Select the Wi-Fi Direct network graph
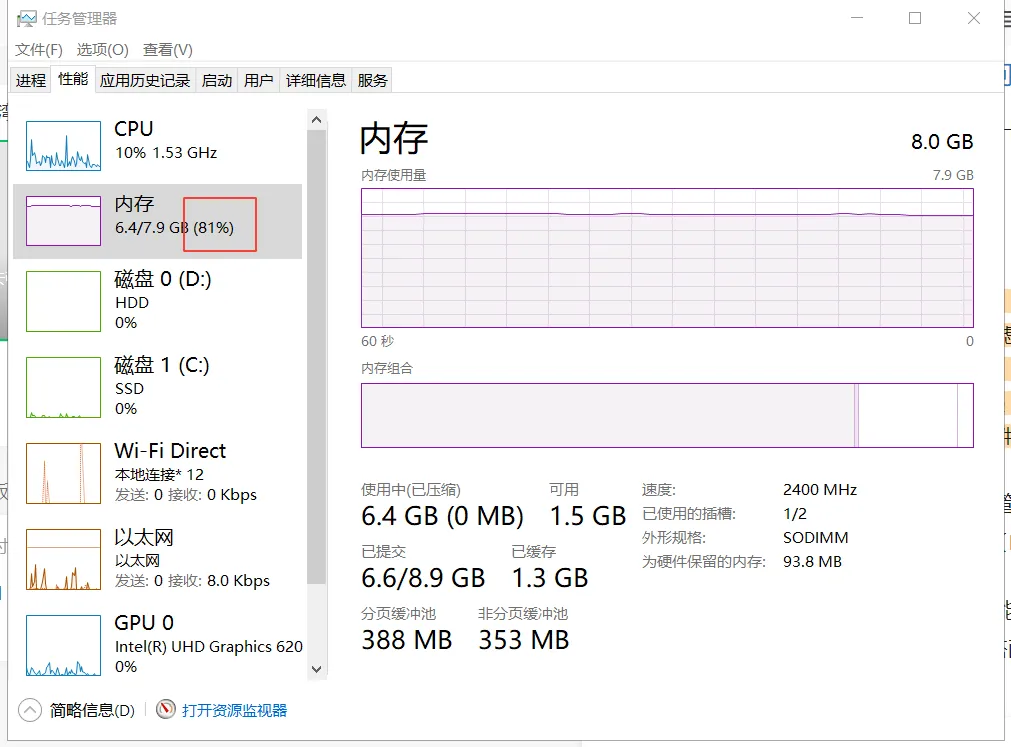This screenshot has height=747, width=1011. click(x=63, y=473)
